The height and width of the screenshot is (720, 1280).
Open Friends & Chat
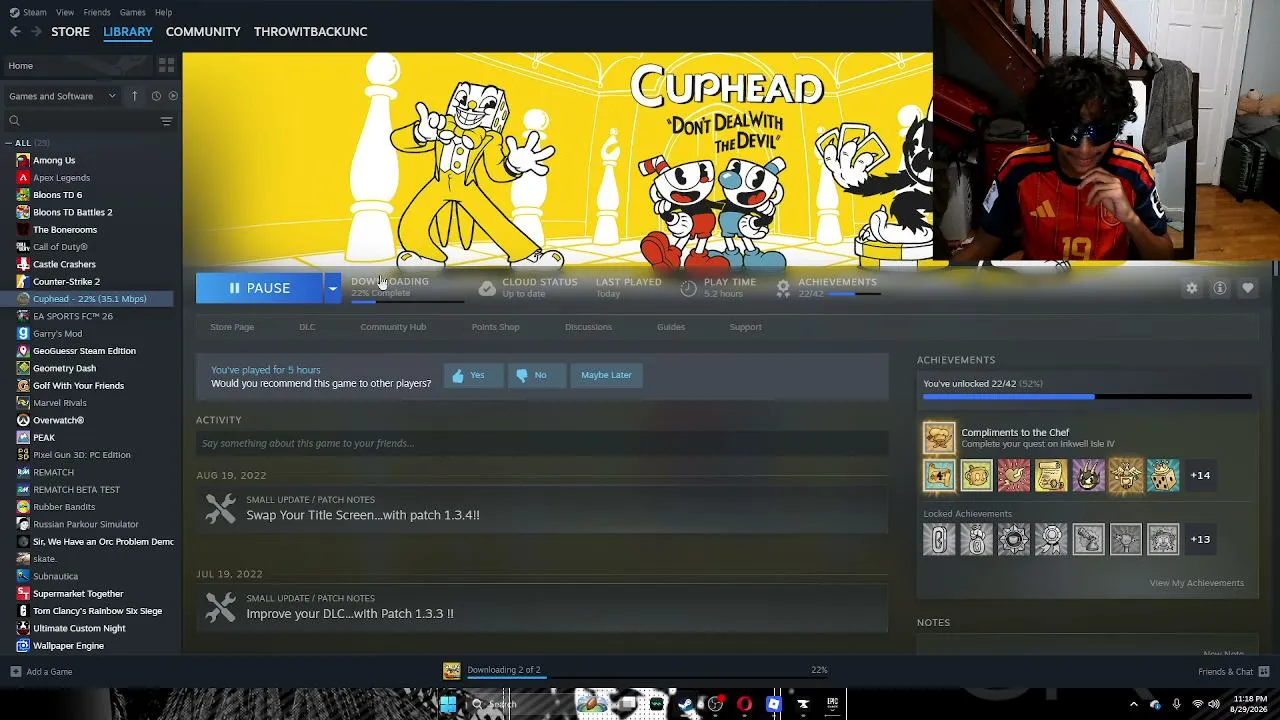tap(1234, 672)
